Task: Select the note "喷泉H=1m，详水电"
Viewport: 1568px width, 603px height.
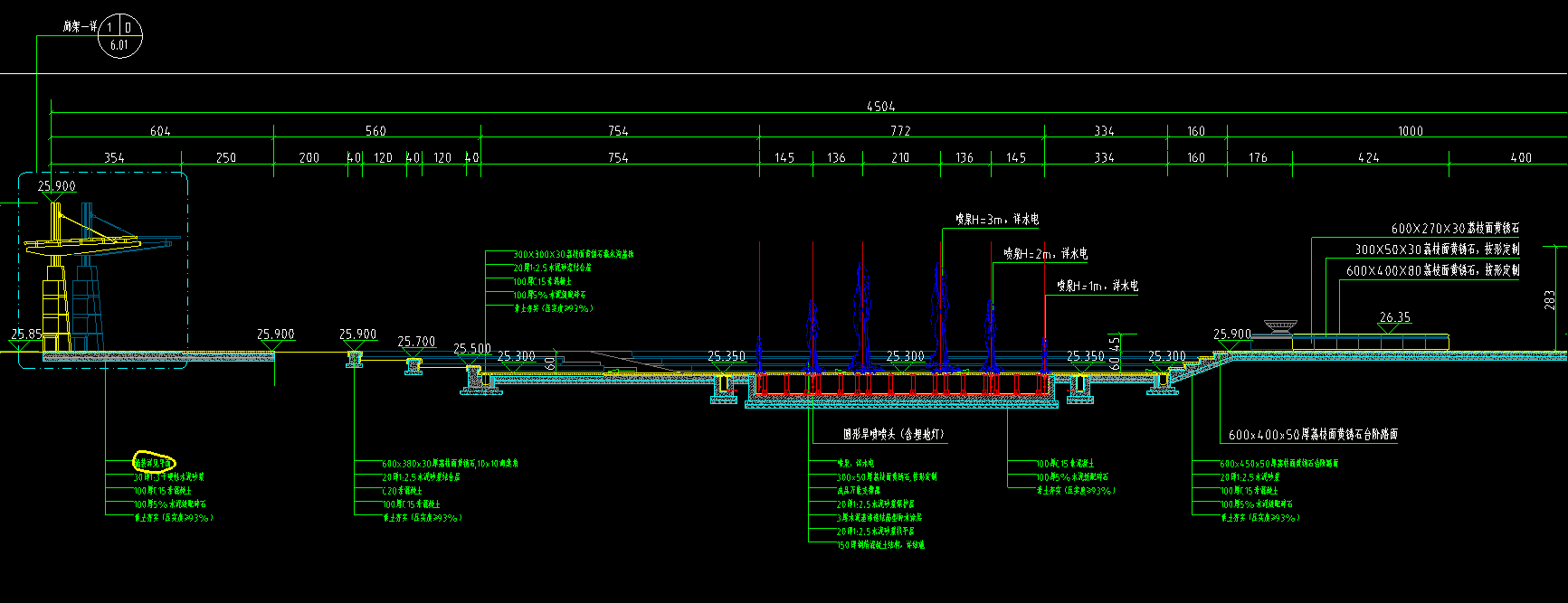Action: (x=1097, y=286)
